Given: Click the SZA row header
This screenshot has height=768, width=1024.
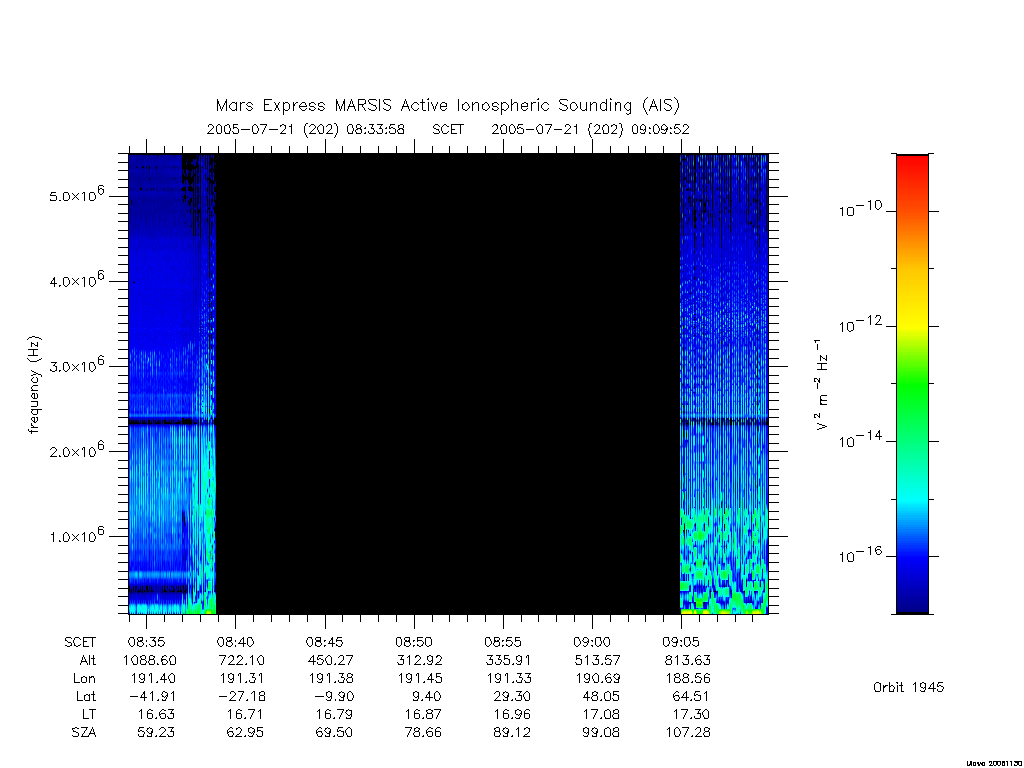Looking at the screenshot, I should (84, 733).
